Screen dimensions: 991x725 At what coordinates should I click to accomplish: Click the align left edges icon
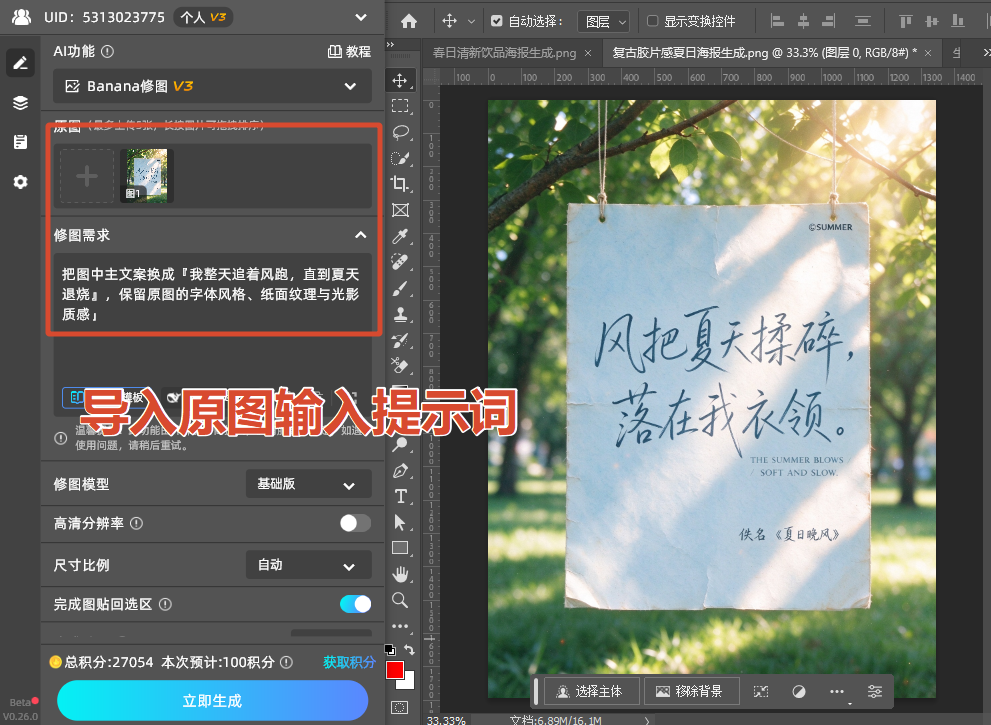click(777, 21)
